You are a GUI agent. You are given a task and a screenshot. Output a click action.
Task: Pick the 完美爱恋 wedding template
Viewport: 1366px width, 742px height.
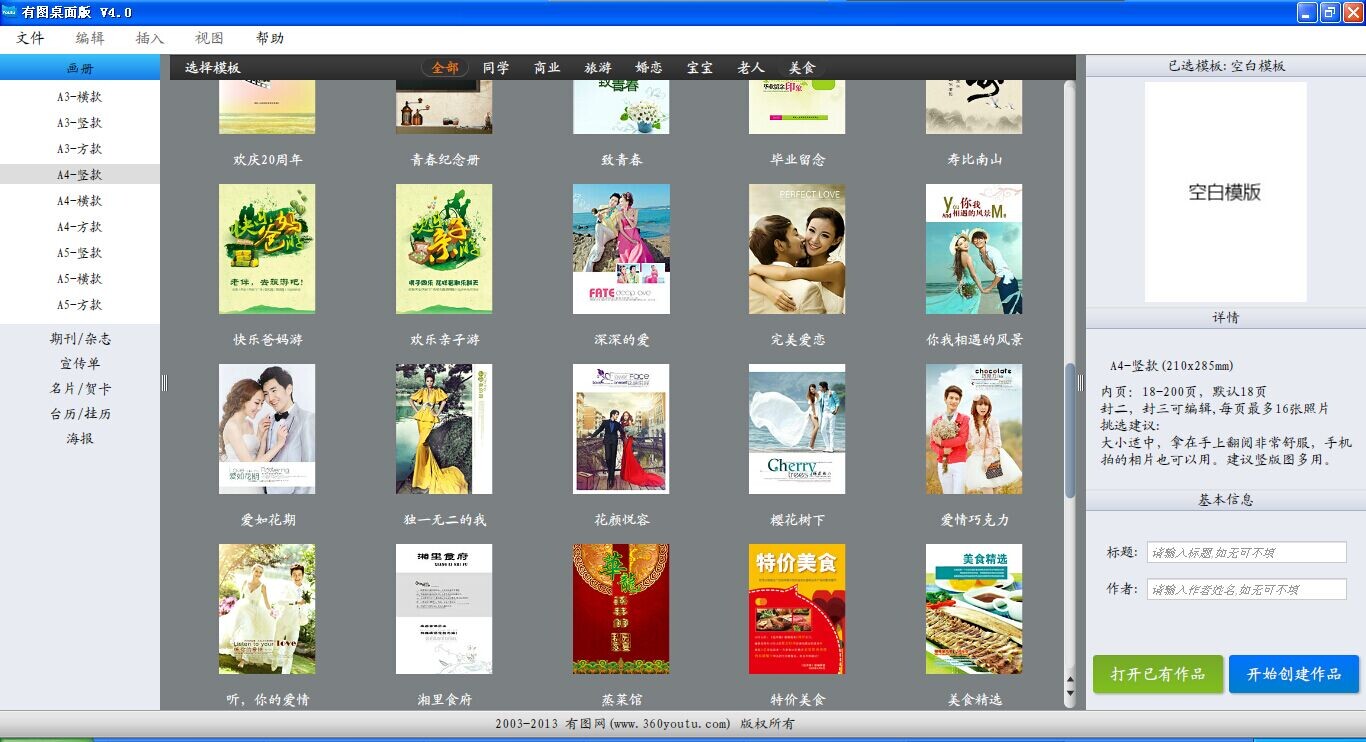click(x=797, y=249)
